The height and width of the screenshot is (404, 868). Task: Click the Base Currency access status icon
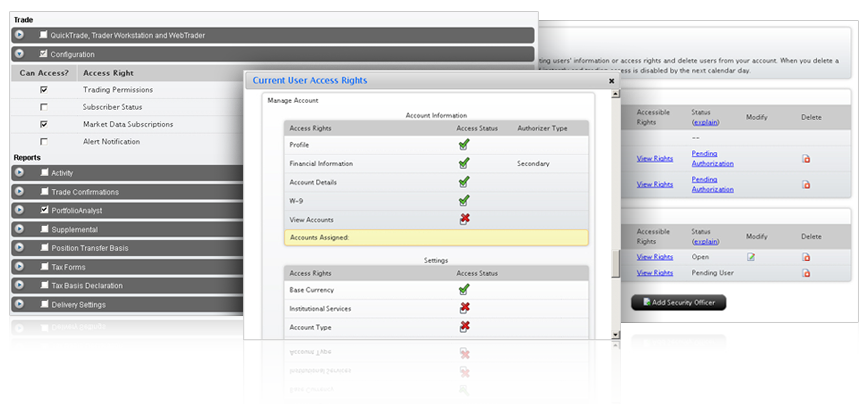coord(464,290)
